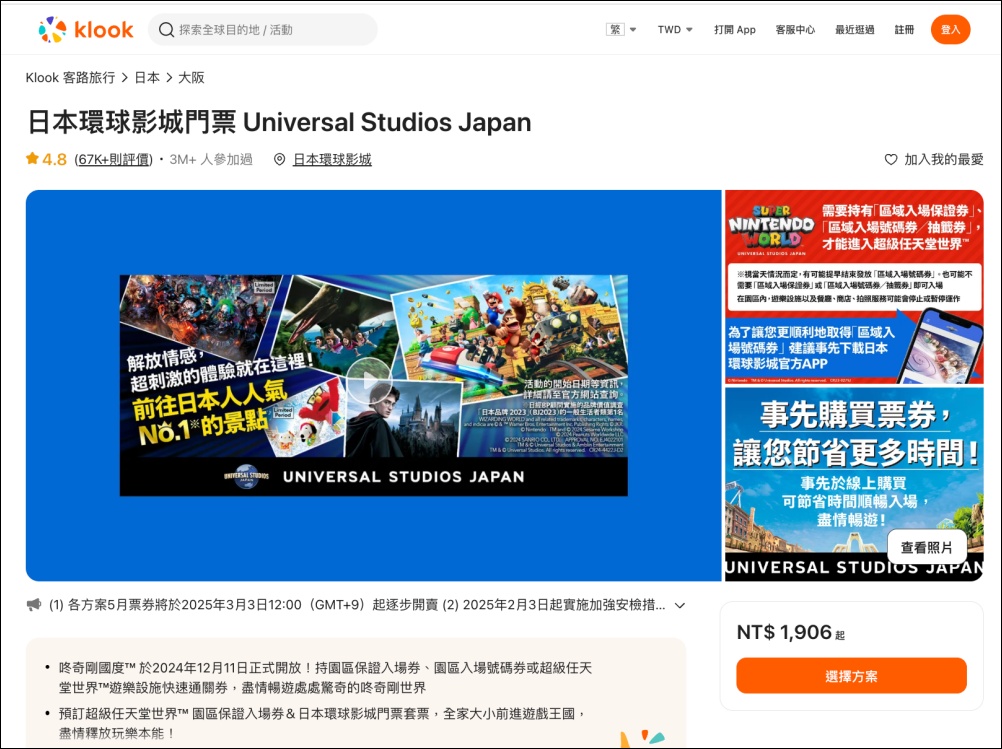The height and width of the screenshot is (749, 1002).
Task: Click the 選擇方案 select package button
Action: tap(851, 676)
